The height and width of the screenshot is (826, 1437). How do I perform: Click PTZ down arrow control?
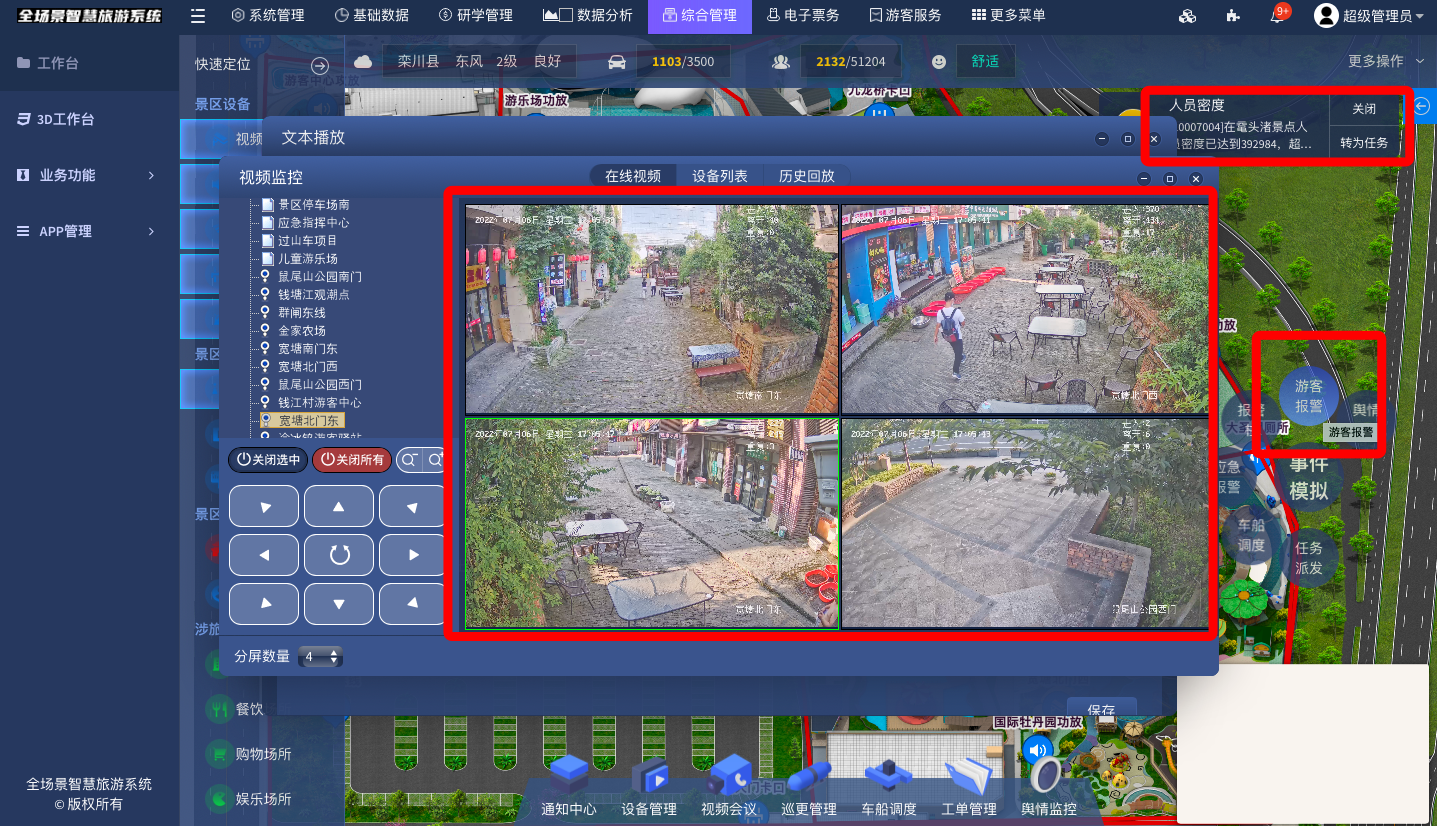[339, 603]
